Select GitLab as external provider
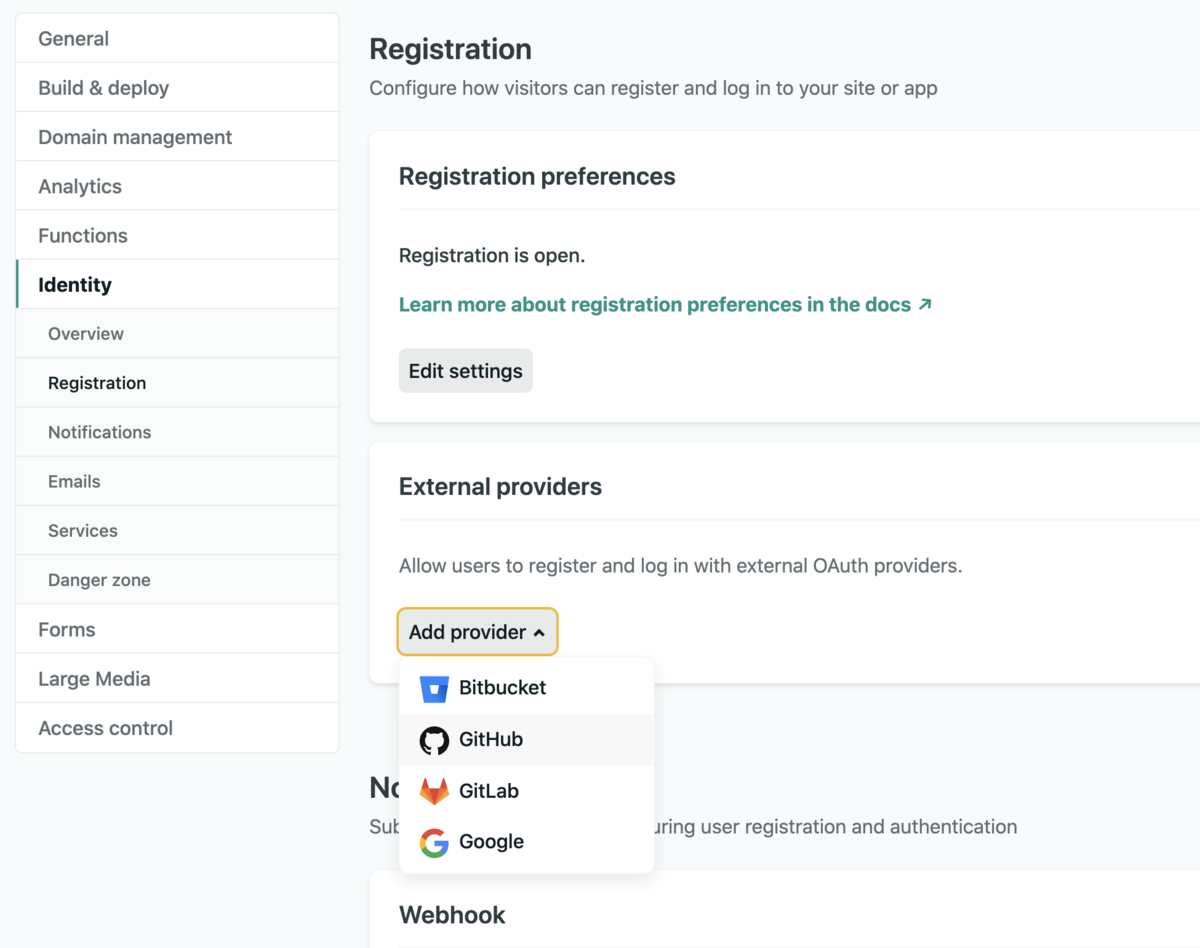The width and height of the screenshot is (1200, 948). (489, 791)
